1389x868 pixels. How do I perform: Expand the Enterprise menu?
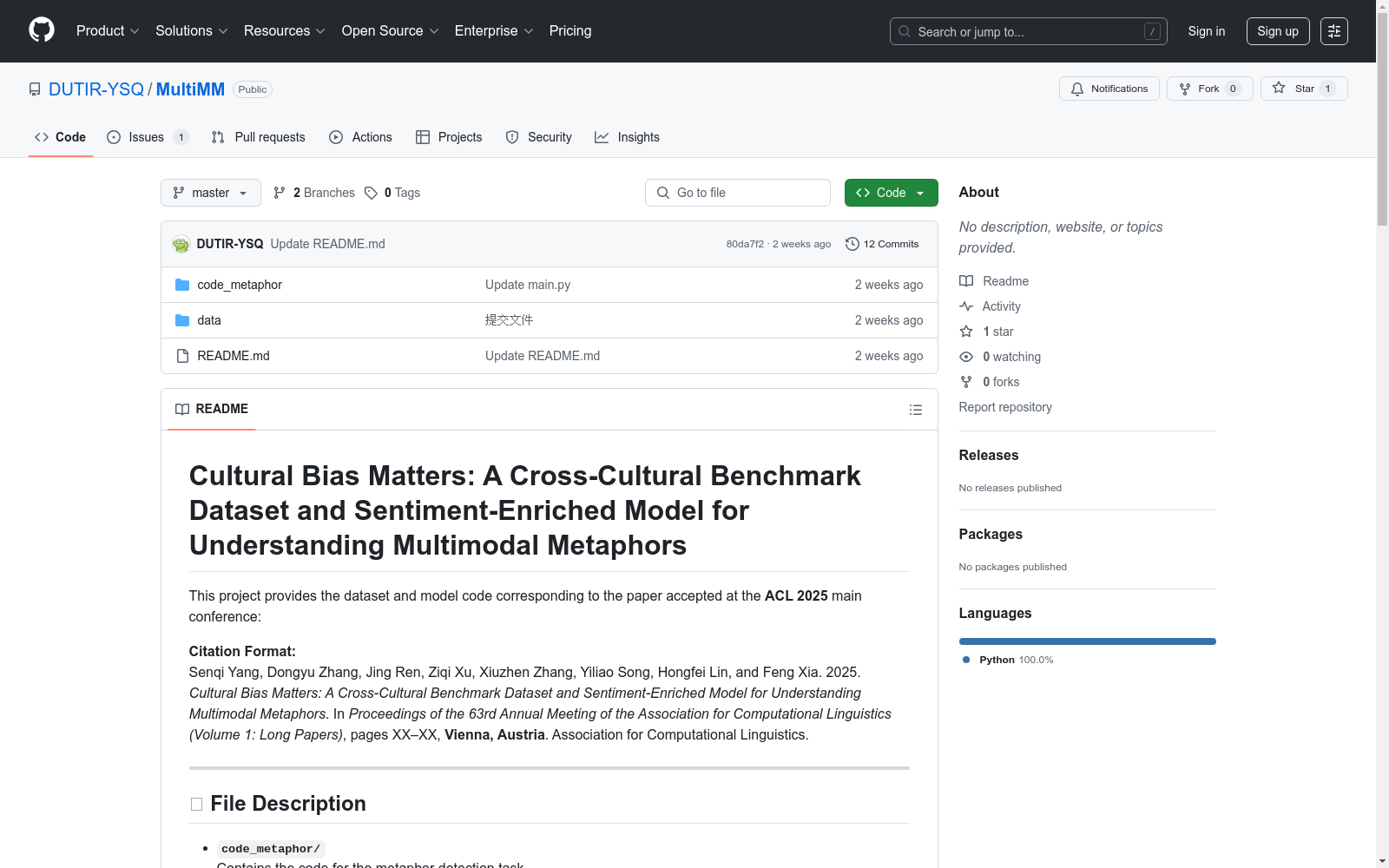click(x=494, y=31)
